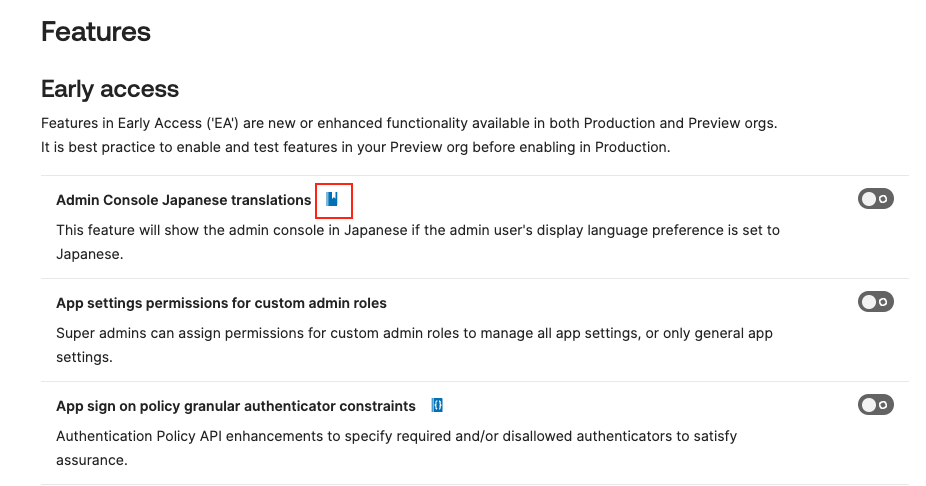Click 'assurance.' ending the authenticator description
The height and width of the screenshot is (486, 926).
91,460
